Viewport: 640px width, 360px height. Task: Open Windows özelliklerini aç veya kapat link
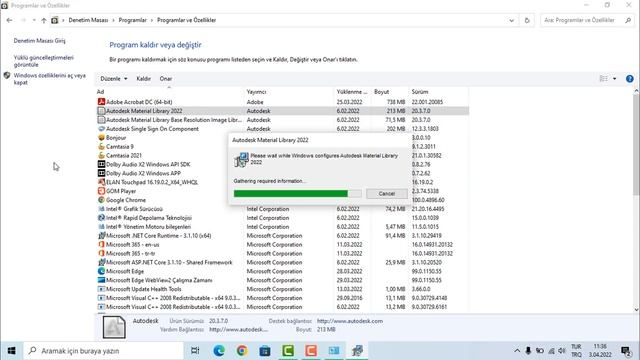50,79
